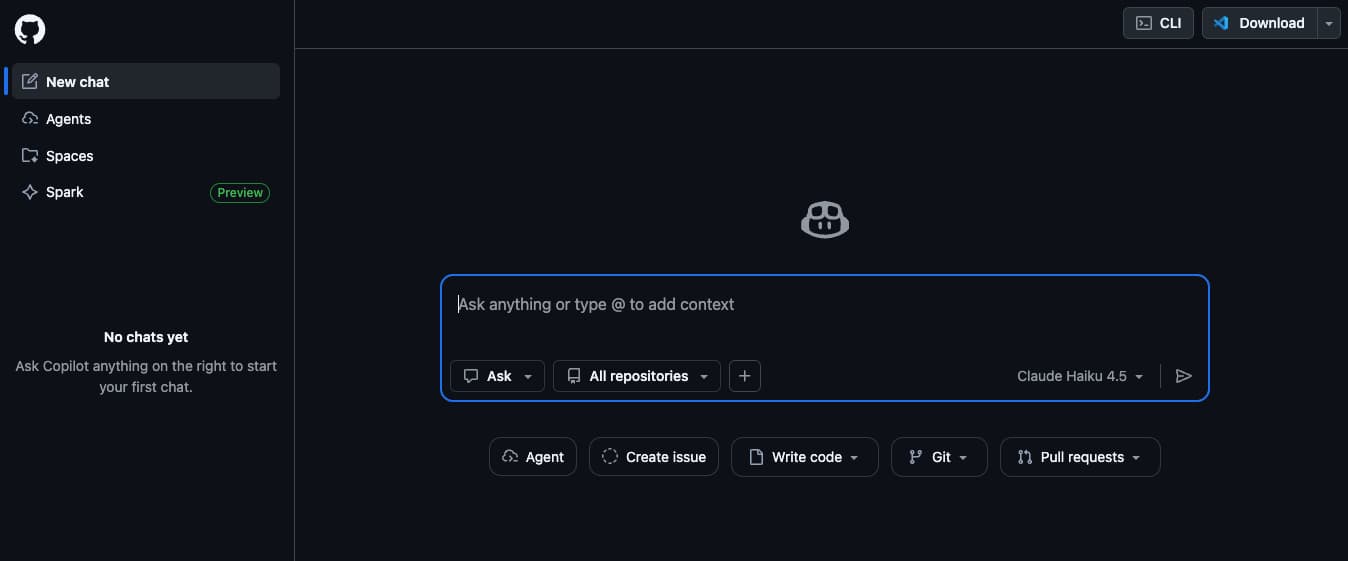Click the VS Code icon on Download
The width and height of the screenshot is (1348, 561).
[1221, 23]
